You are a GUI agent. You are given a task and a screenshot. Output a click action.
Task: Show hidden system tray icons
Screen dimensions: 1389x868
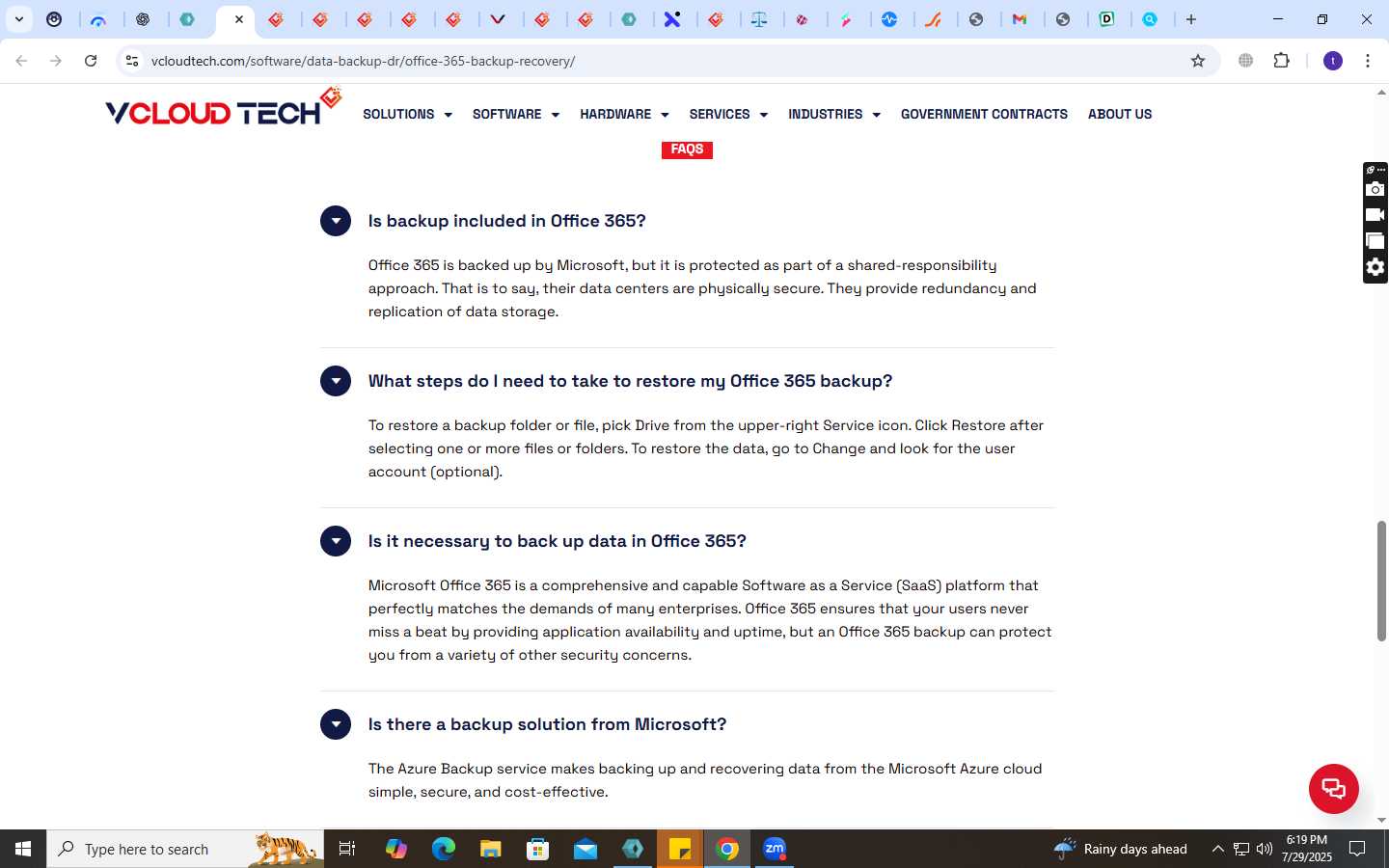coord(1217,849)
